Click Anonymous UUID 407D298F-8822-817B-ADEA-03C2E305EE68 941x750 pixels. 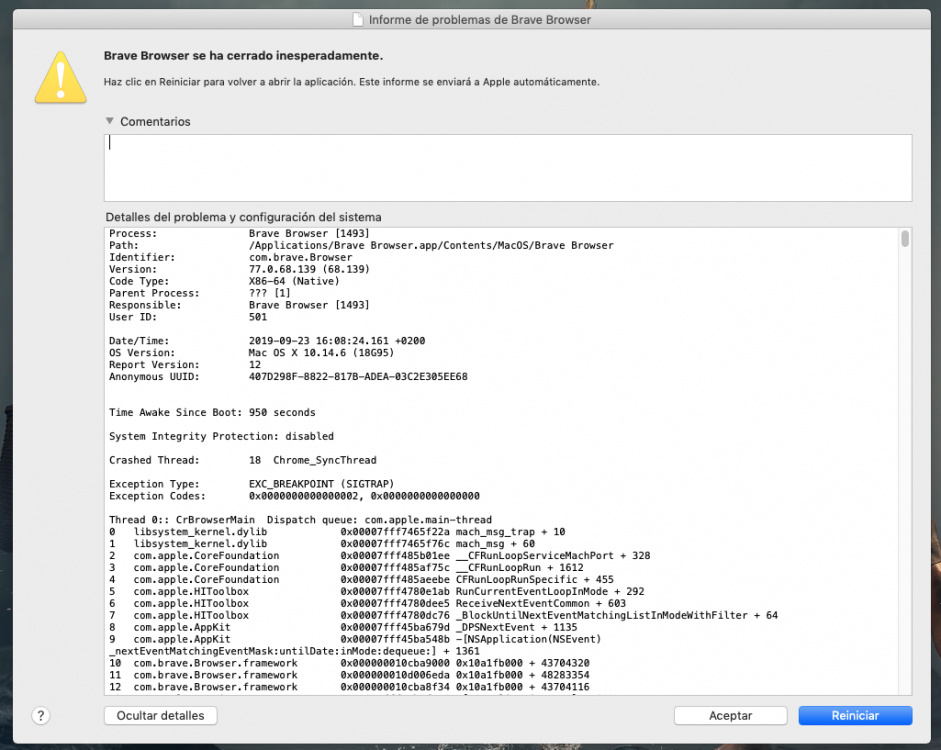pos(358,377)
